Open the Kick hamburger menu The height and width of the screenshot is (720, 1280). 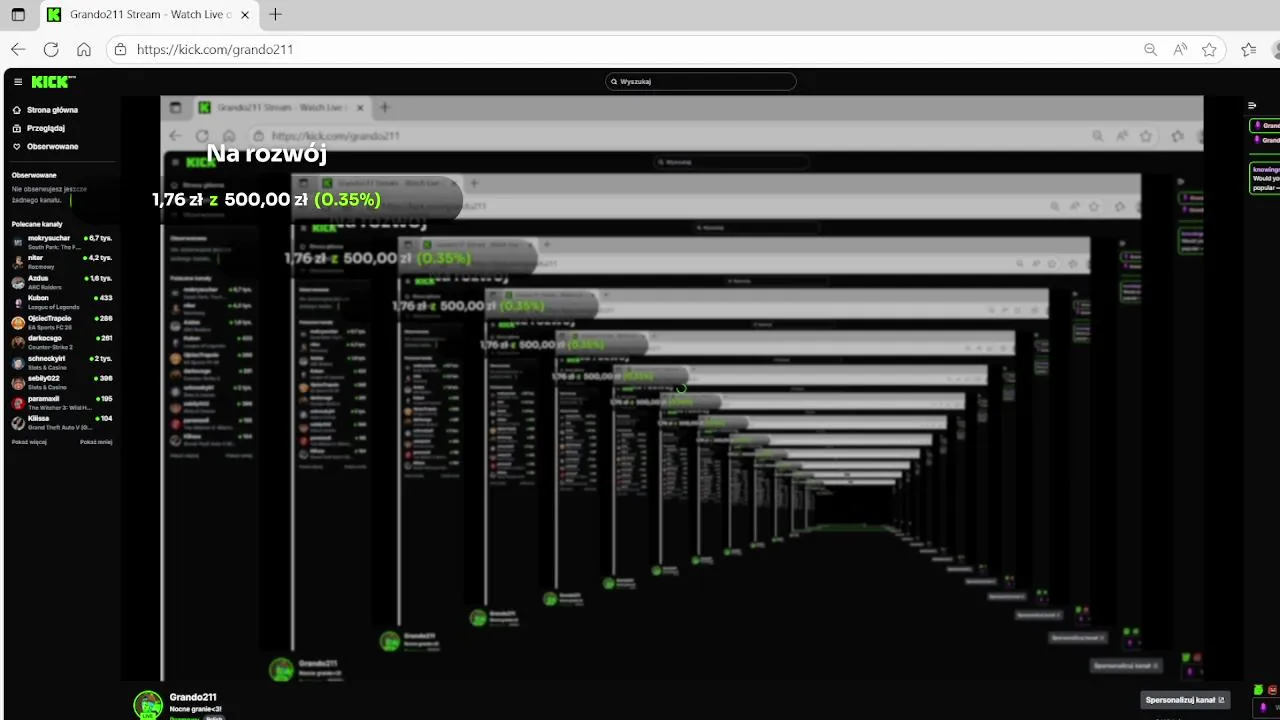click(x=18, y=82)
